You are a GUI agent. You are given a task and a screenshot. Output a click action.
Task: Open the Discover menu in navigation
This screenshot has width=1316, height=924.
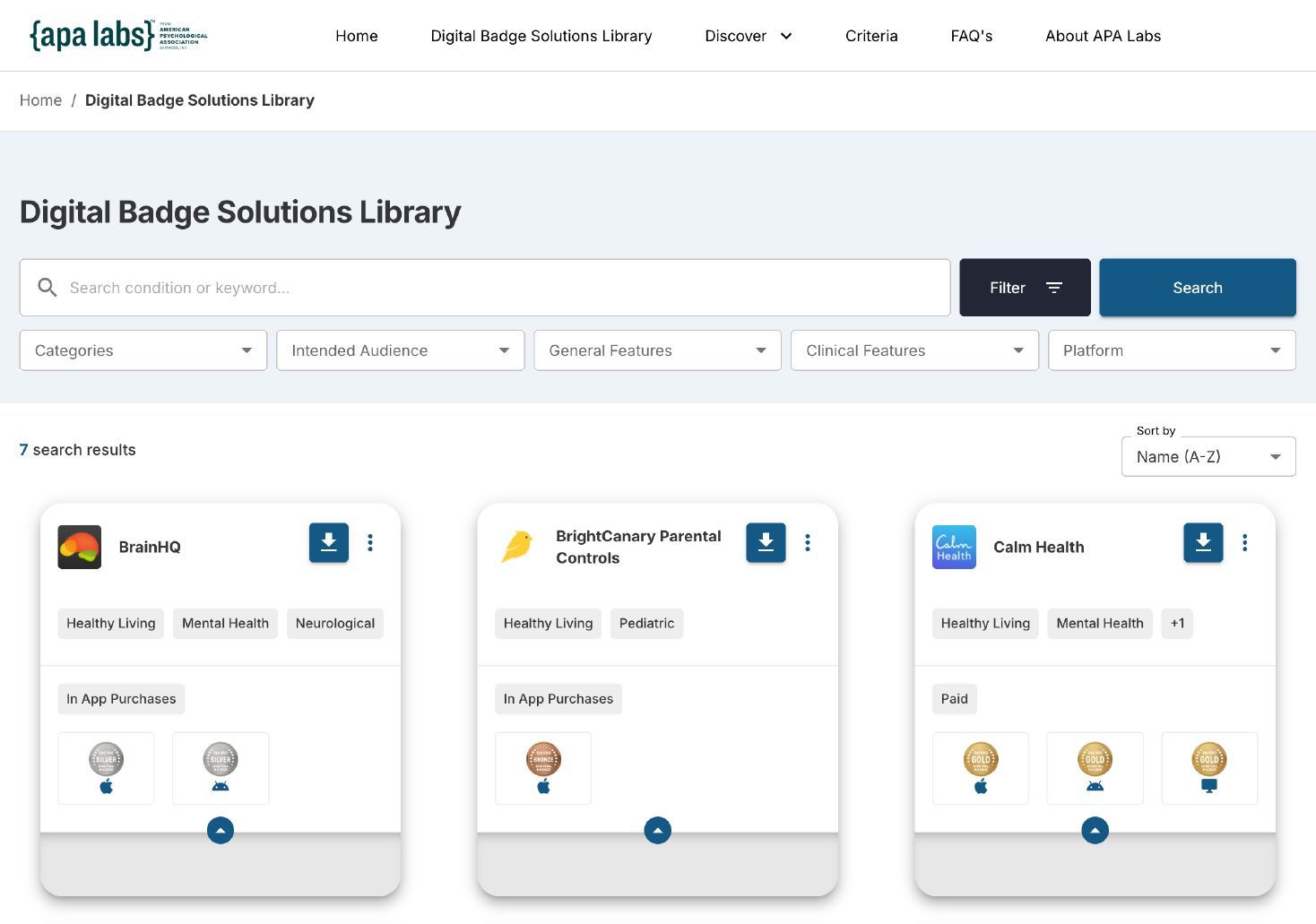[749, 36]
